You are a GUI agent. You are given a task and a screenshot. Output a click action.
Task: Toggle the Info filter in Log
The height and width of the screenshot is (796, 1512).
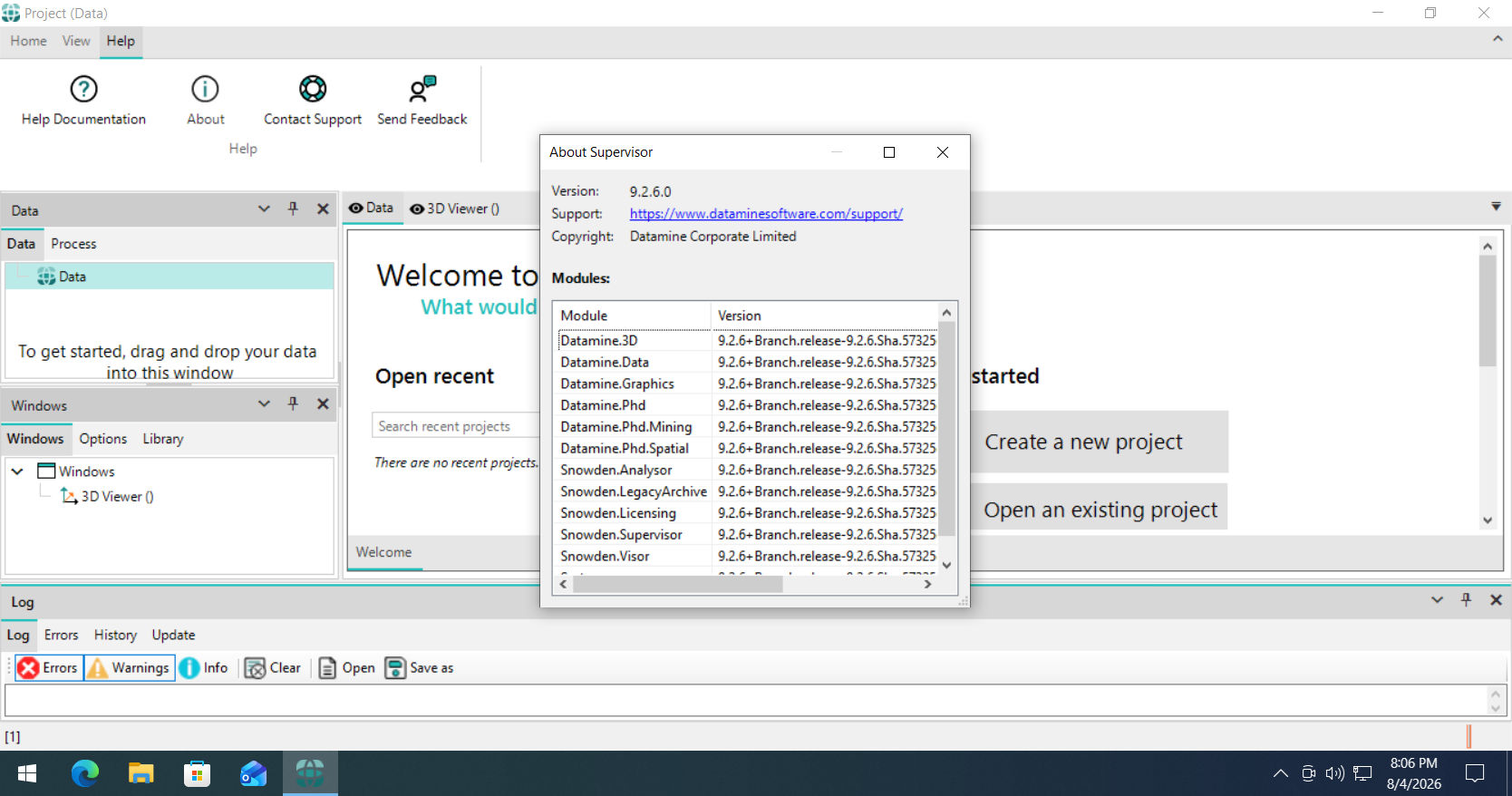[x=204, y=668]
